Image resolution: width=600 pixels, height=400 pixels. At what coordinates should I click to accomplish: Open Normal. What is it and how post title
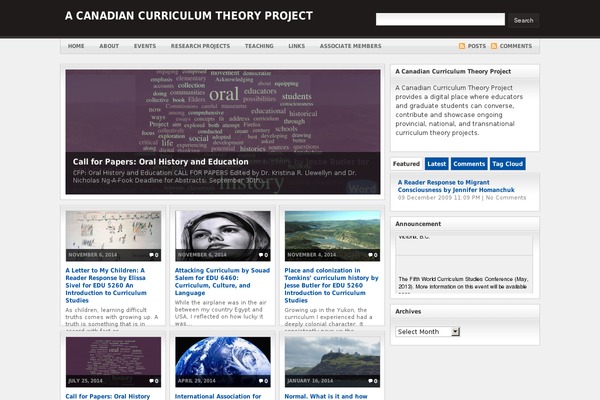pos(326,396)
